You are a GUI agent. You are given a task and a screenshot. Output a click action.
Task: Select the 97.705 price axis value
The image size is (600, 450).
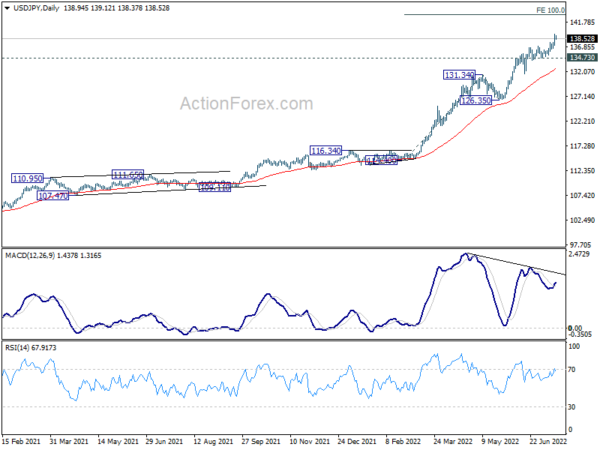(x=580, y=245)
